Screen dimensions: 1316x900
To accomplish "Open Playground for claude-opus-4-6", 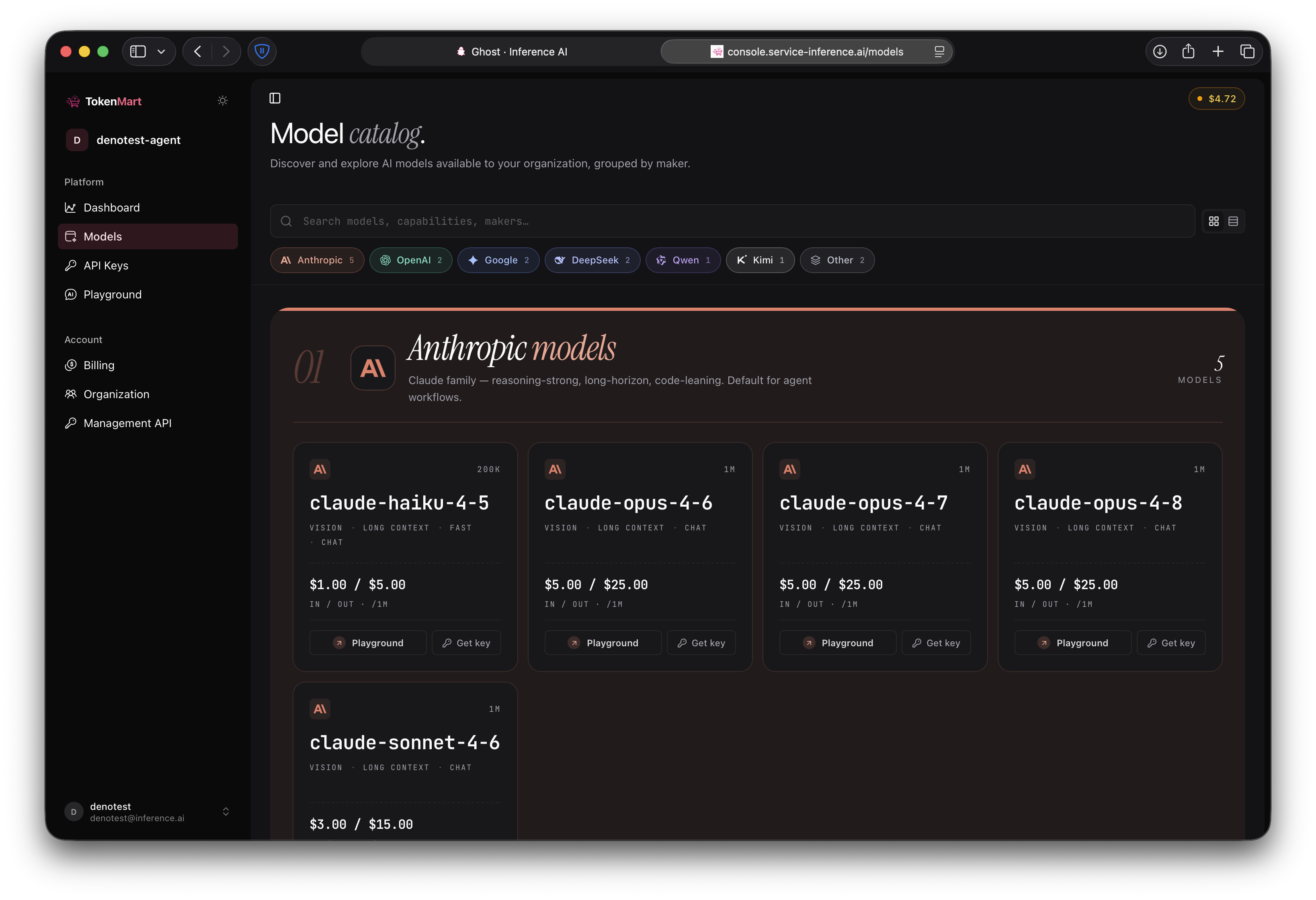I will 603,643.
